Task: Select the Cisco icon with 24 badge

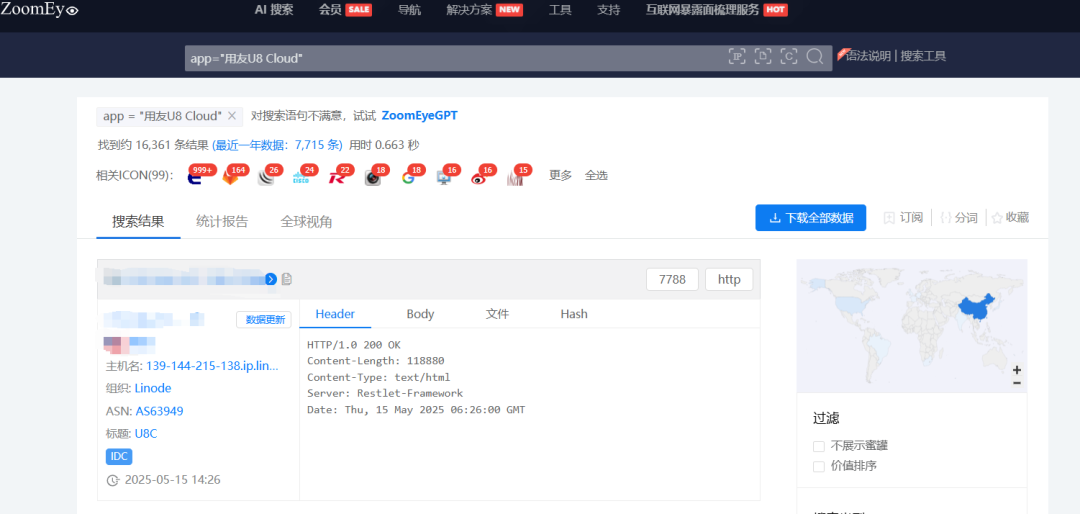Action: click(x=301, y=177)
